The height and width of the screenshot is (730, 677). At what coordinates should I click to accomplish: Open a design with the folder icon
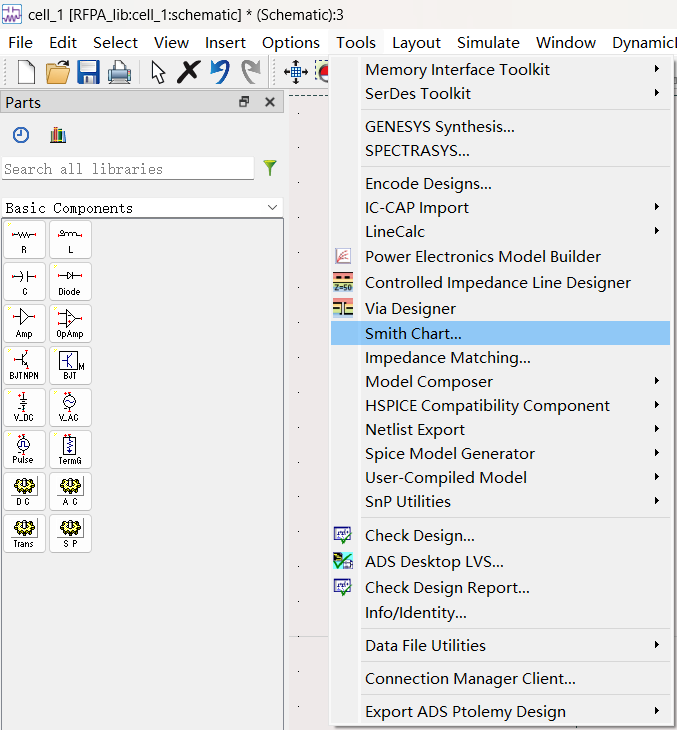[58, 72]
